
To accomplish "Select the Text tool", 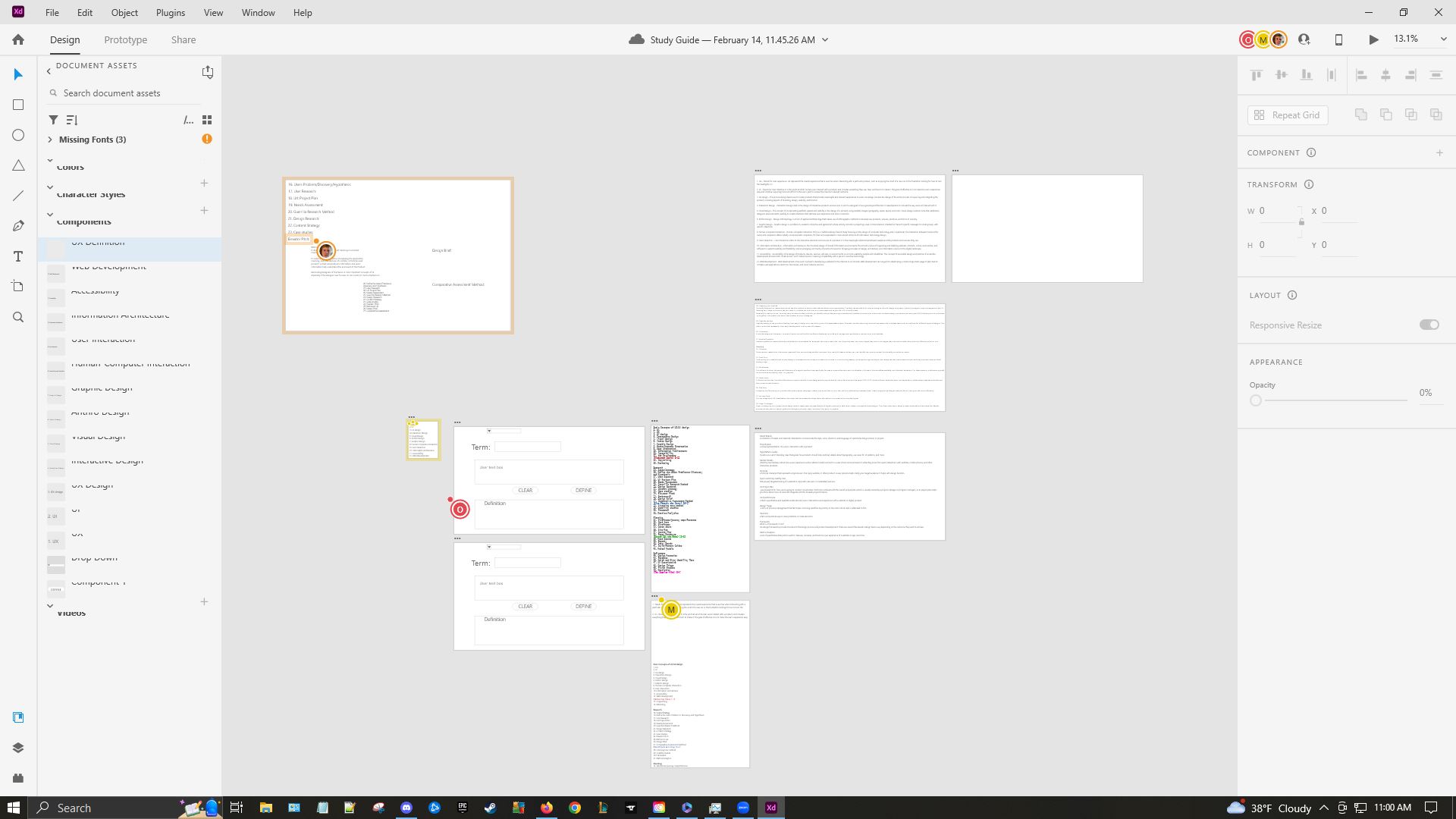I will coord(18,256).
